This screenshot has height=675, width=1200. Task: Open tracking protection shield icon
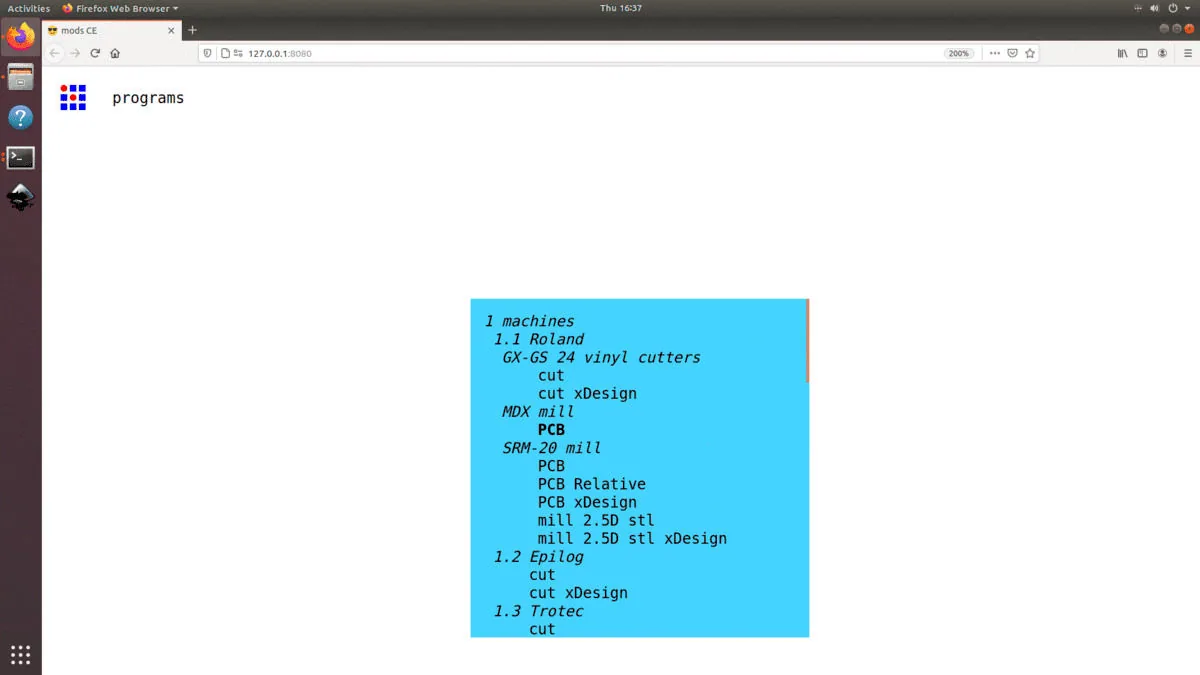[x=208, y=53]
